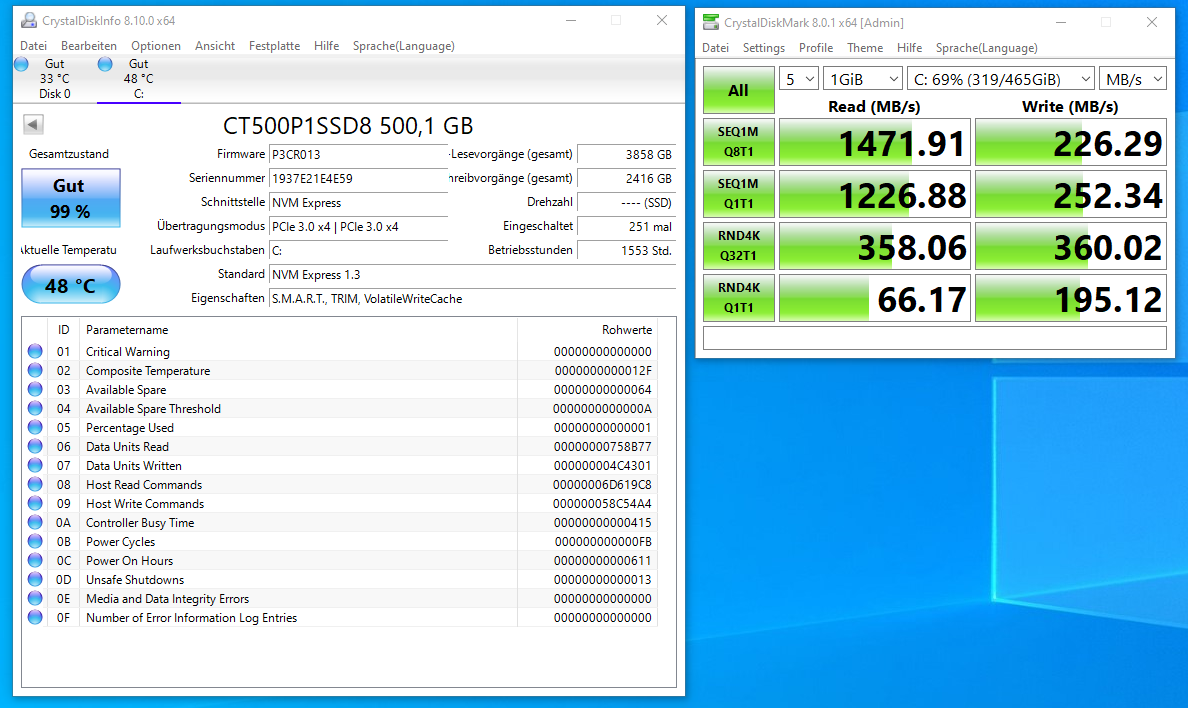1188x708 pixels.
Task: Select the Disk 0 status orb at 33 °C
Action: click(x=21, y=64)
